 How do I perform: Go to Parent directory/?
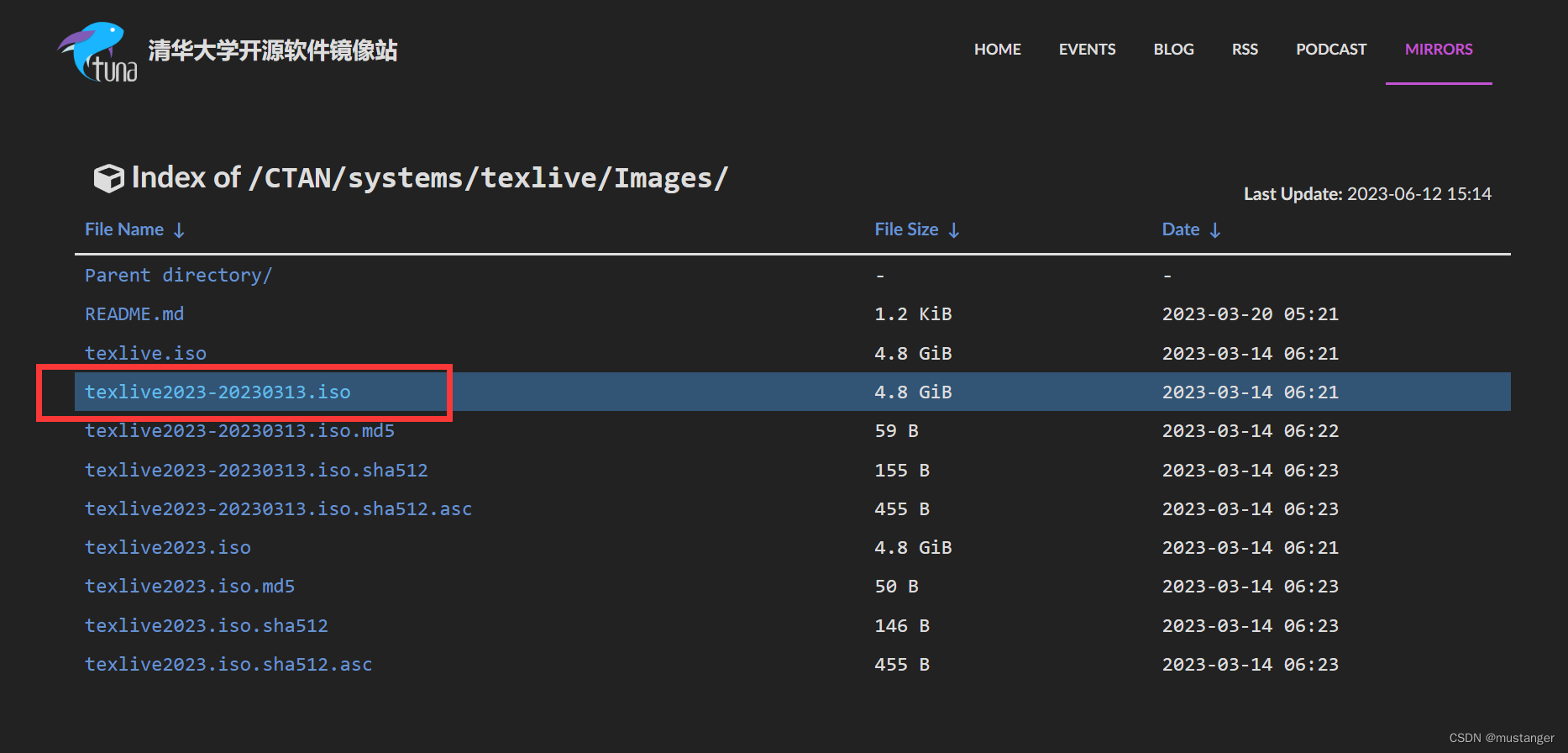[178, 275]
